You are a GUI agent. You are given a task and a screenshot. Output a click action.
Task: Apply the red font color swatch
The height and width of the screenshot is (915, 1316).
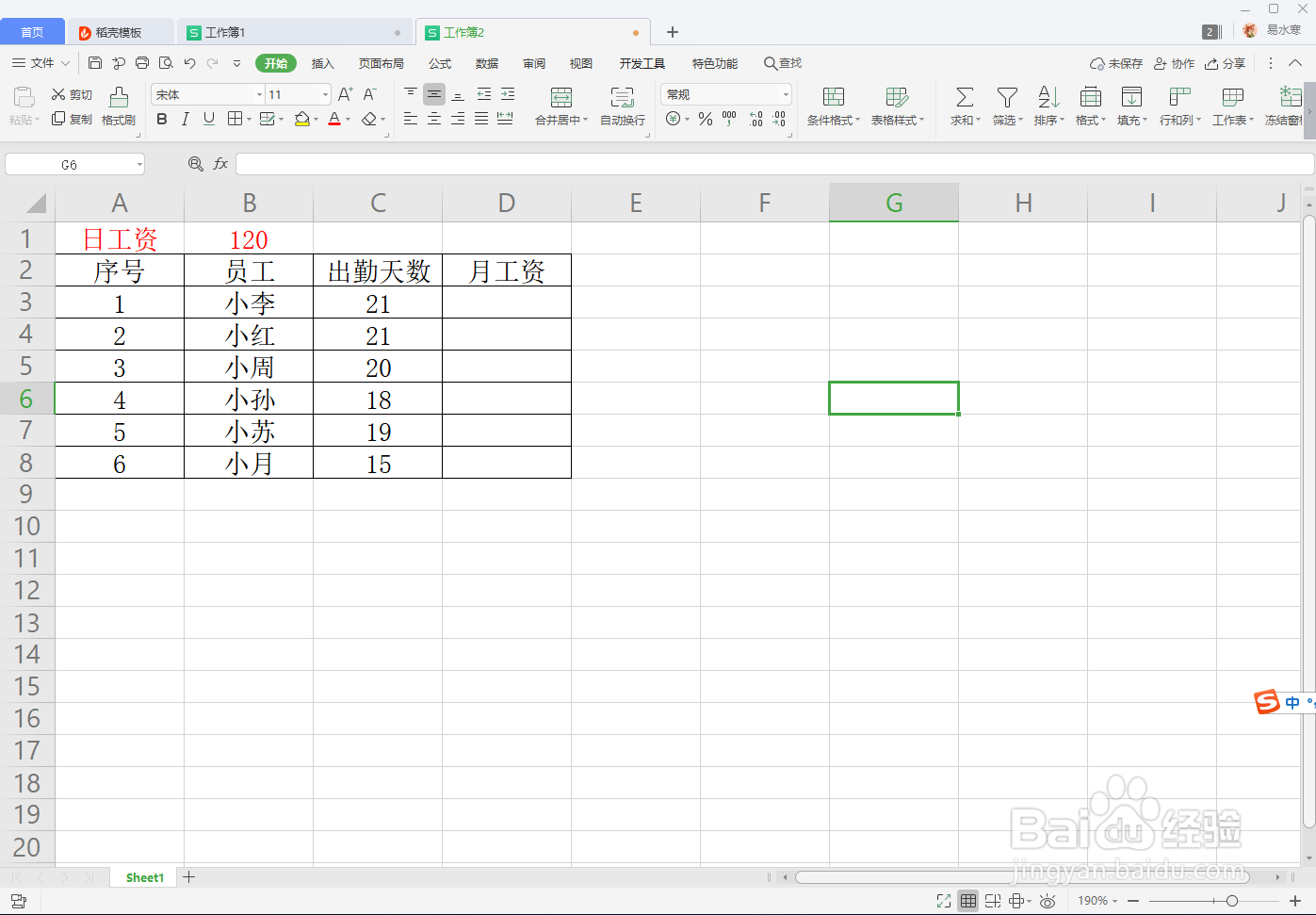coord(334,119)
